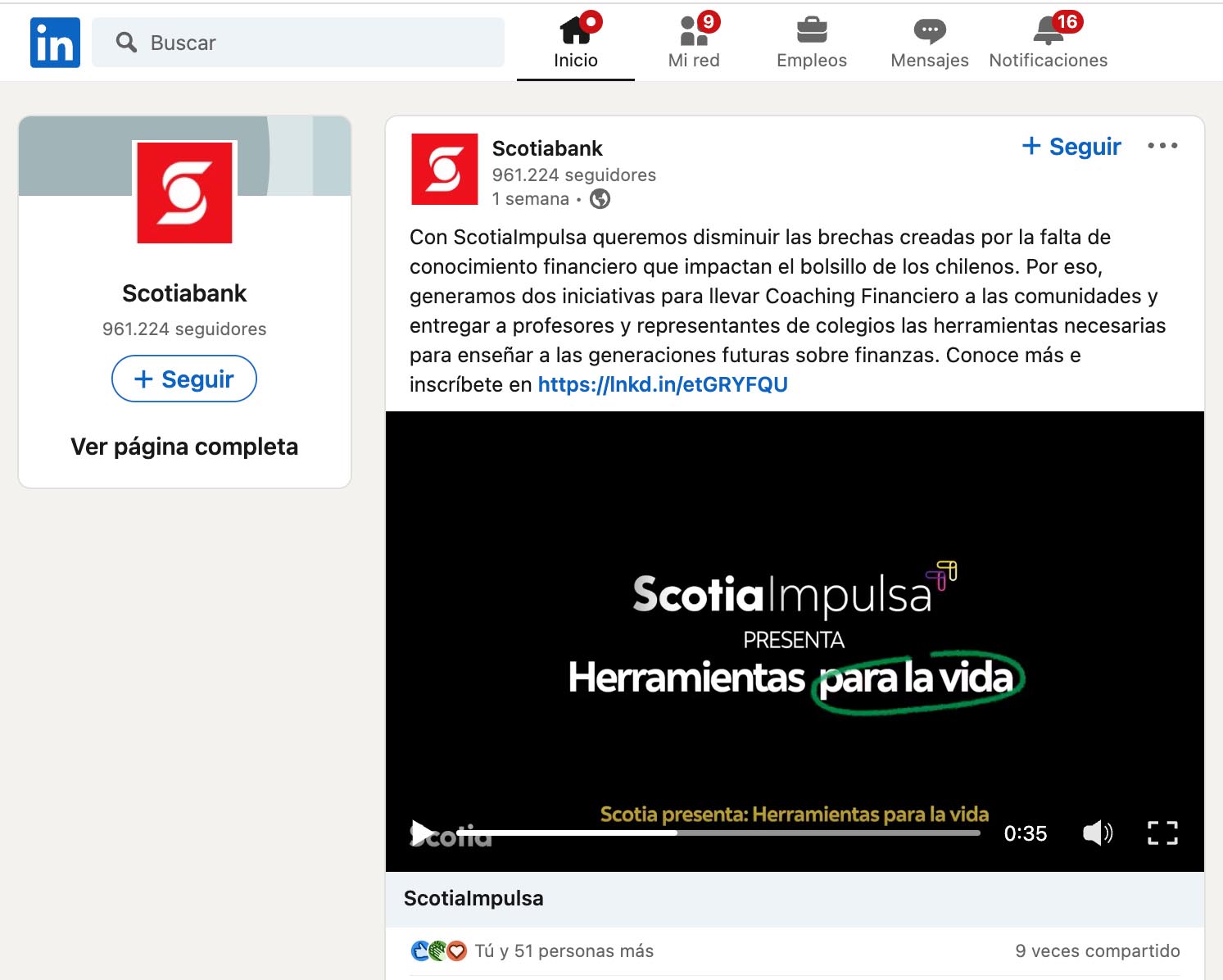The image size is (1223, 980).
Task: Follow Scotiabank via post header Seguir
Action: pyautogui.click(x=1071, y=147)
